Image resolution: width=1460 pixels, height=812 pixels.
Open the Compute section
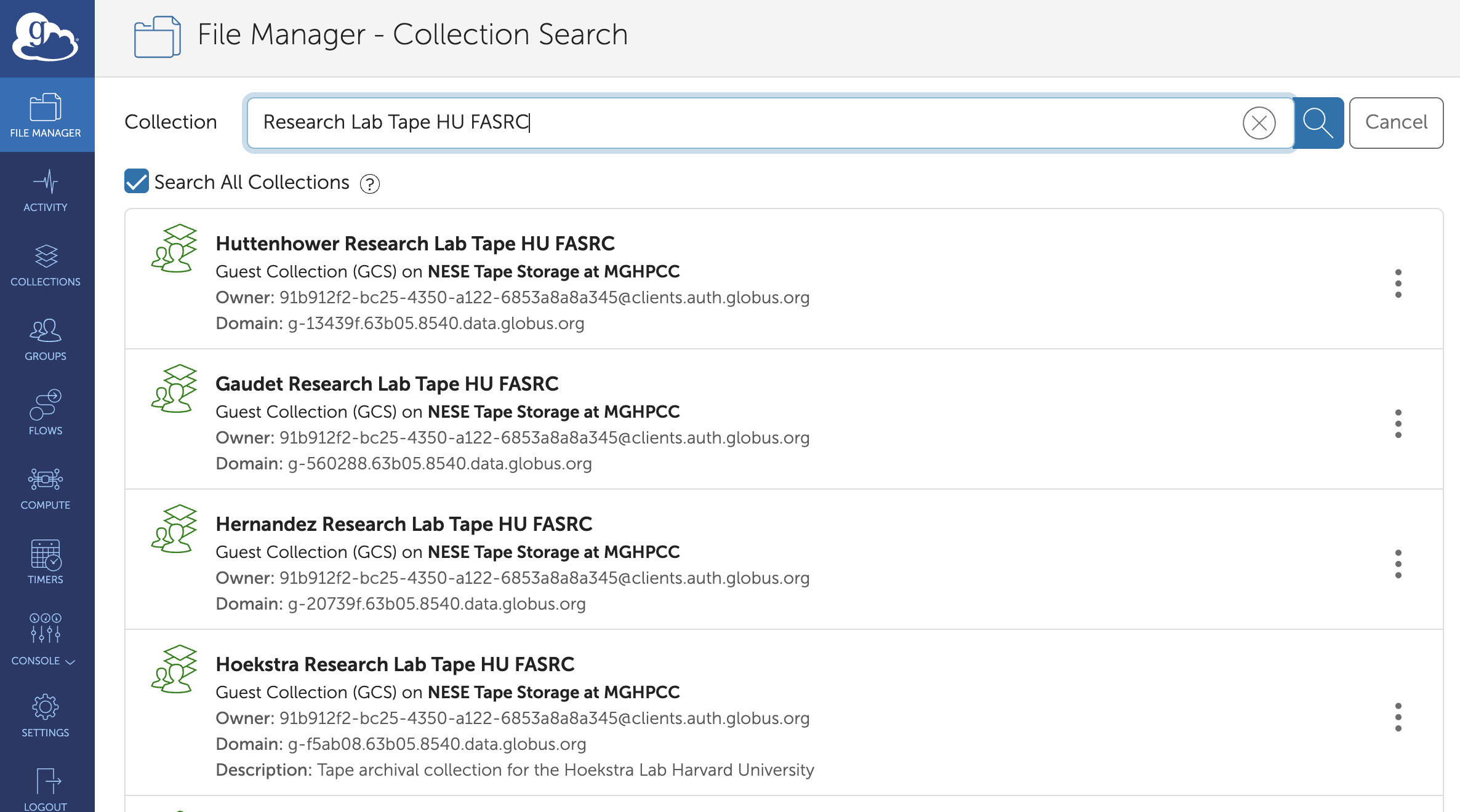pos(46,488)
